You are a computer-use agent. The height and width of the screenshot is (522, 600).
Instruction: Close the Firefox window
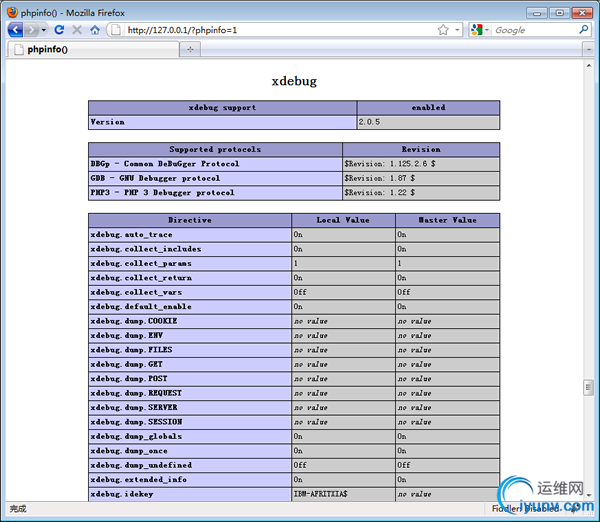[582, 13]
